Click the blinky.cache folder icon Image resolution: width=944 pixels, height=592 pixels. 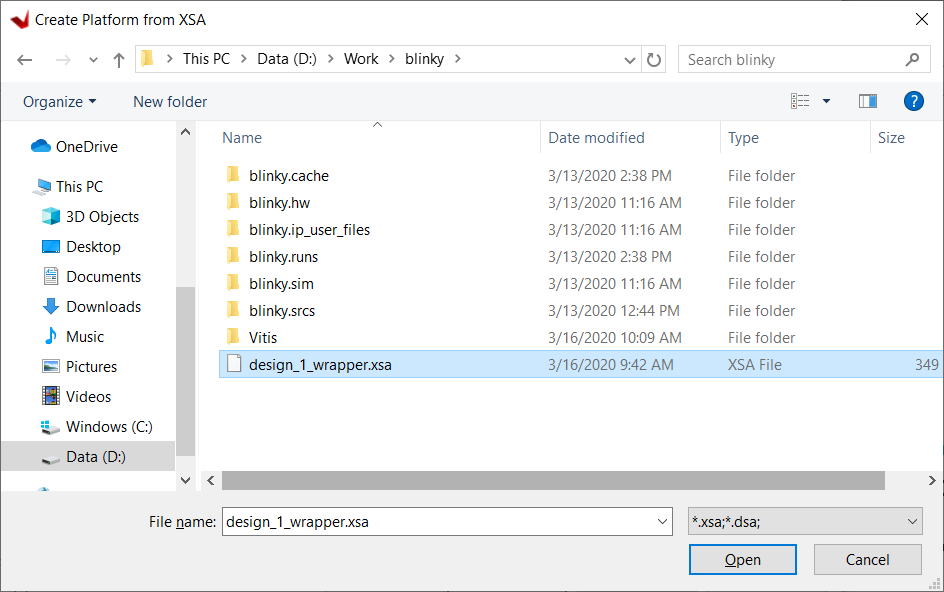point(234,175)
